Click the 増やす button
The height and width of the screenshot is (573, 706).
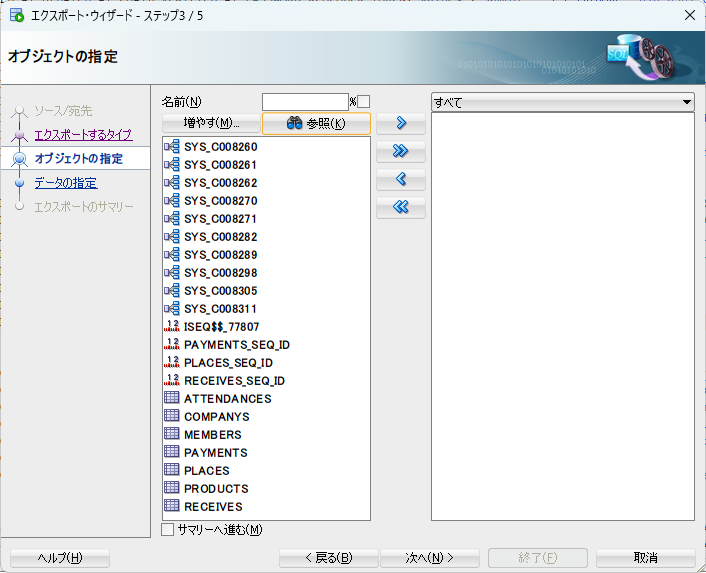pos(211,124)
